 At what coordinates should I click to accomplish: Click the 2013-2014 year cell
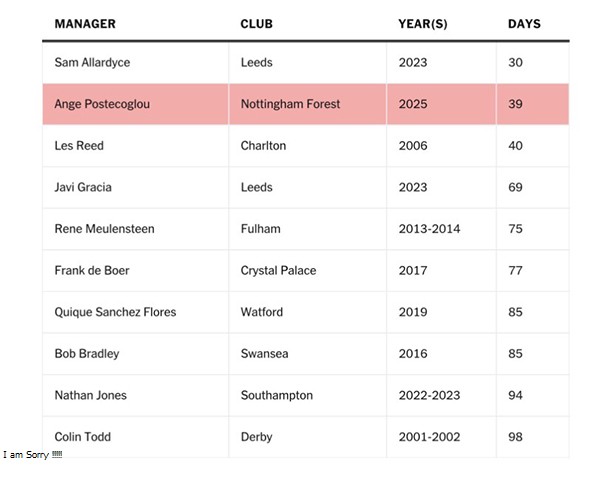click(429, 229)
